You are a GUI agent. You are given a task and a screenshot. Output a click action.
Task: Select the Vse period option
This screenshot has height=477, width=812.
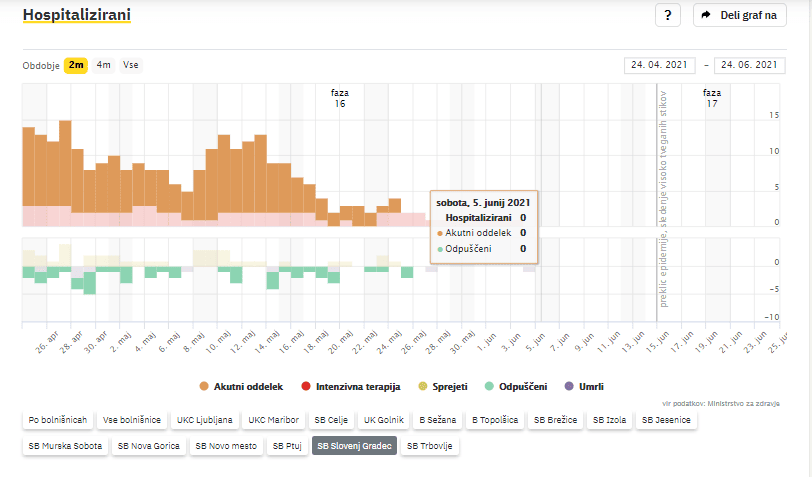click(x=131, y=65)
